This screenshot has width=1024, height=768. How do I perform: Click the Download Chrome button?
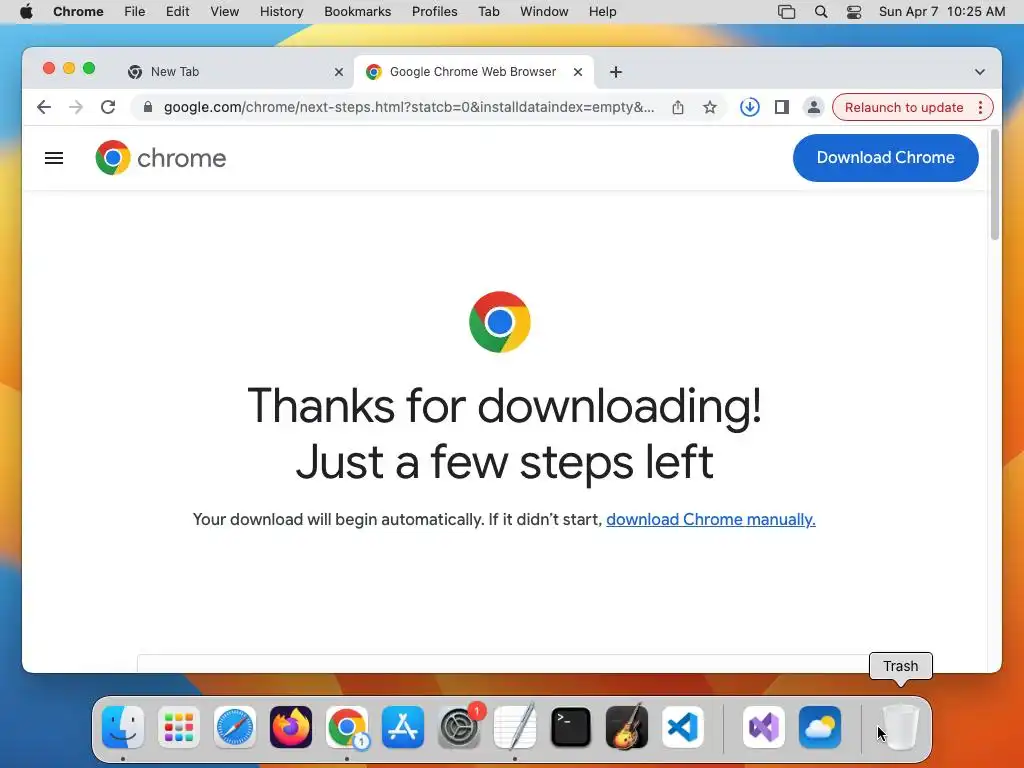886,157
